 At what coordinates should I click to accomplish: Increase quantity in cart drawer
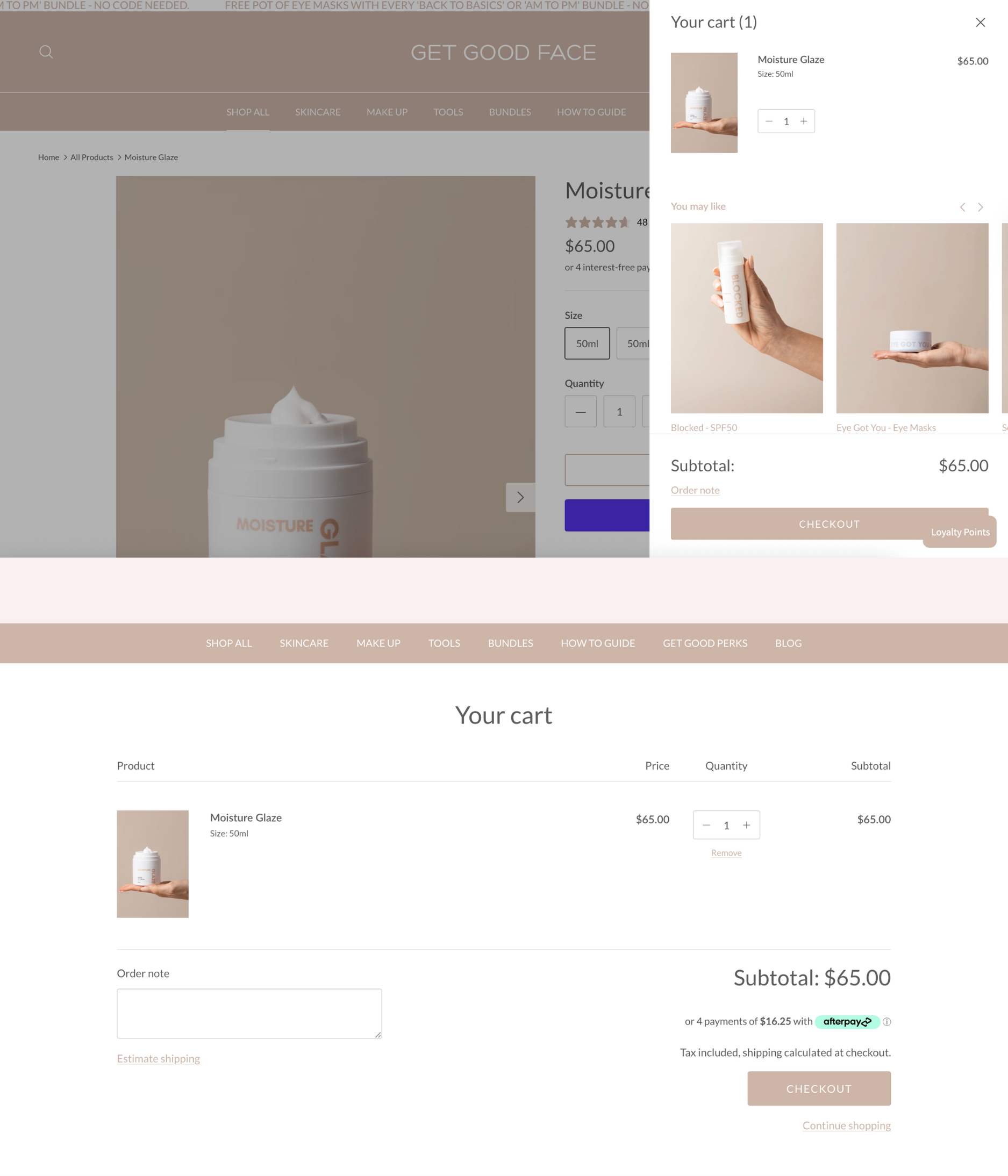pos(804,121)
